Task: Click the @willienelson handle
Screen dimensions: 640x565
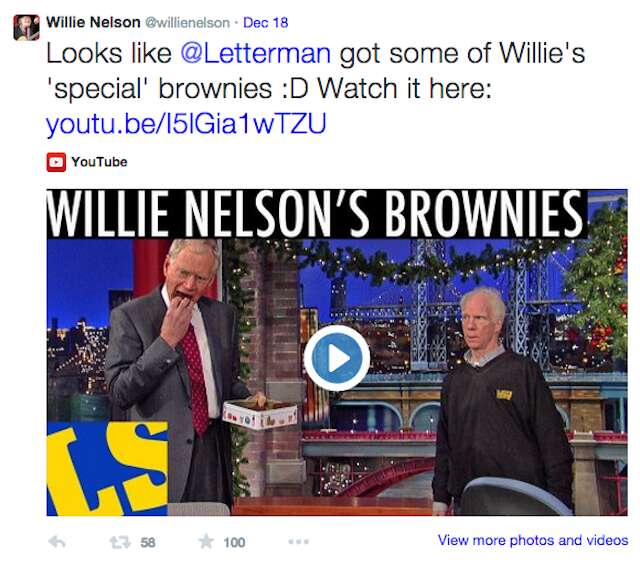Action: click(187, 22)
